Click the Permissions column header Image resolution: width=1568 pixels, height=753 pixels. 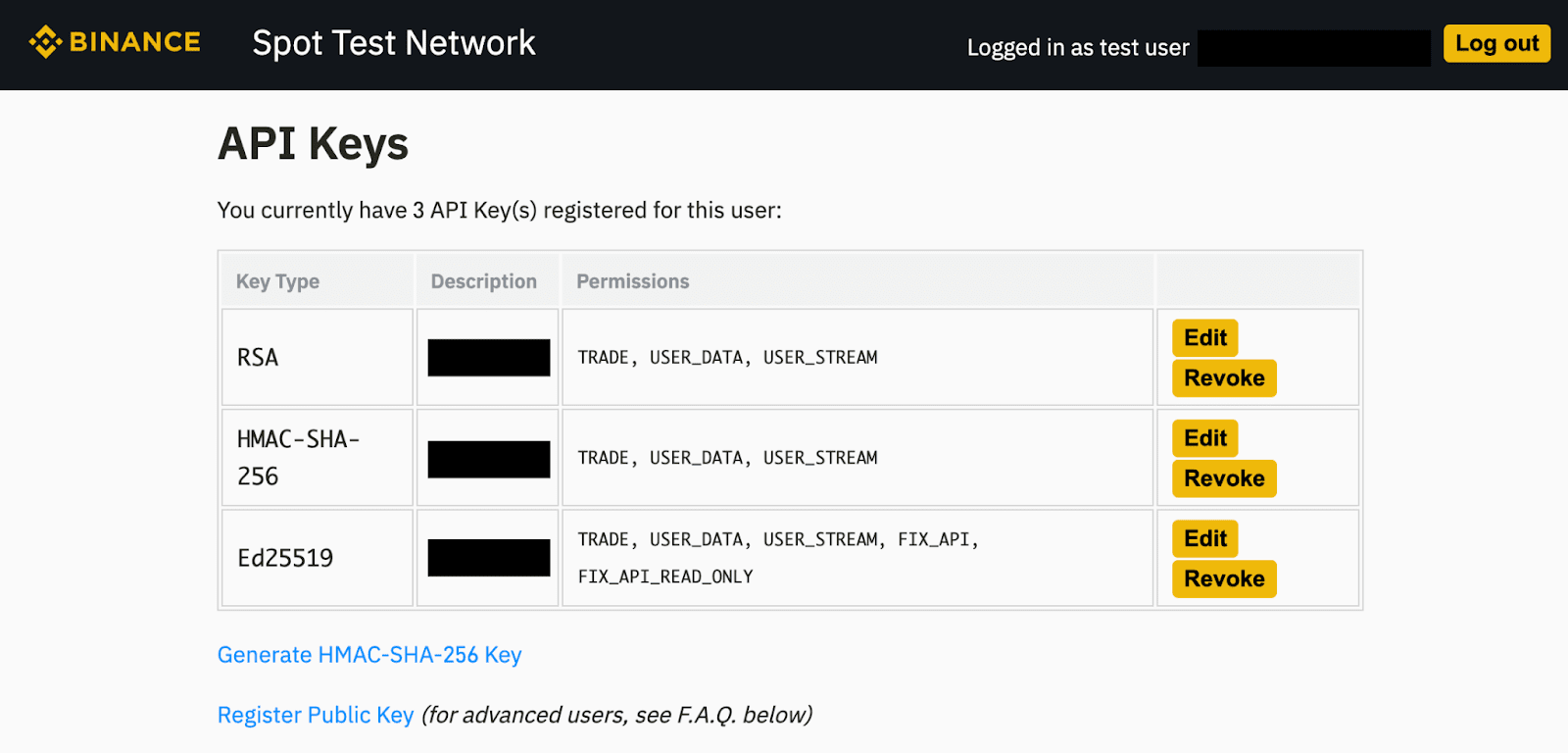coord(633,281)
